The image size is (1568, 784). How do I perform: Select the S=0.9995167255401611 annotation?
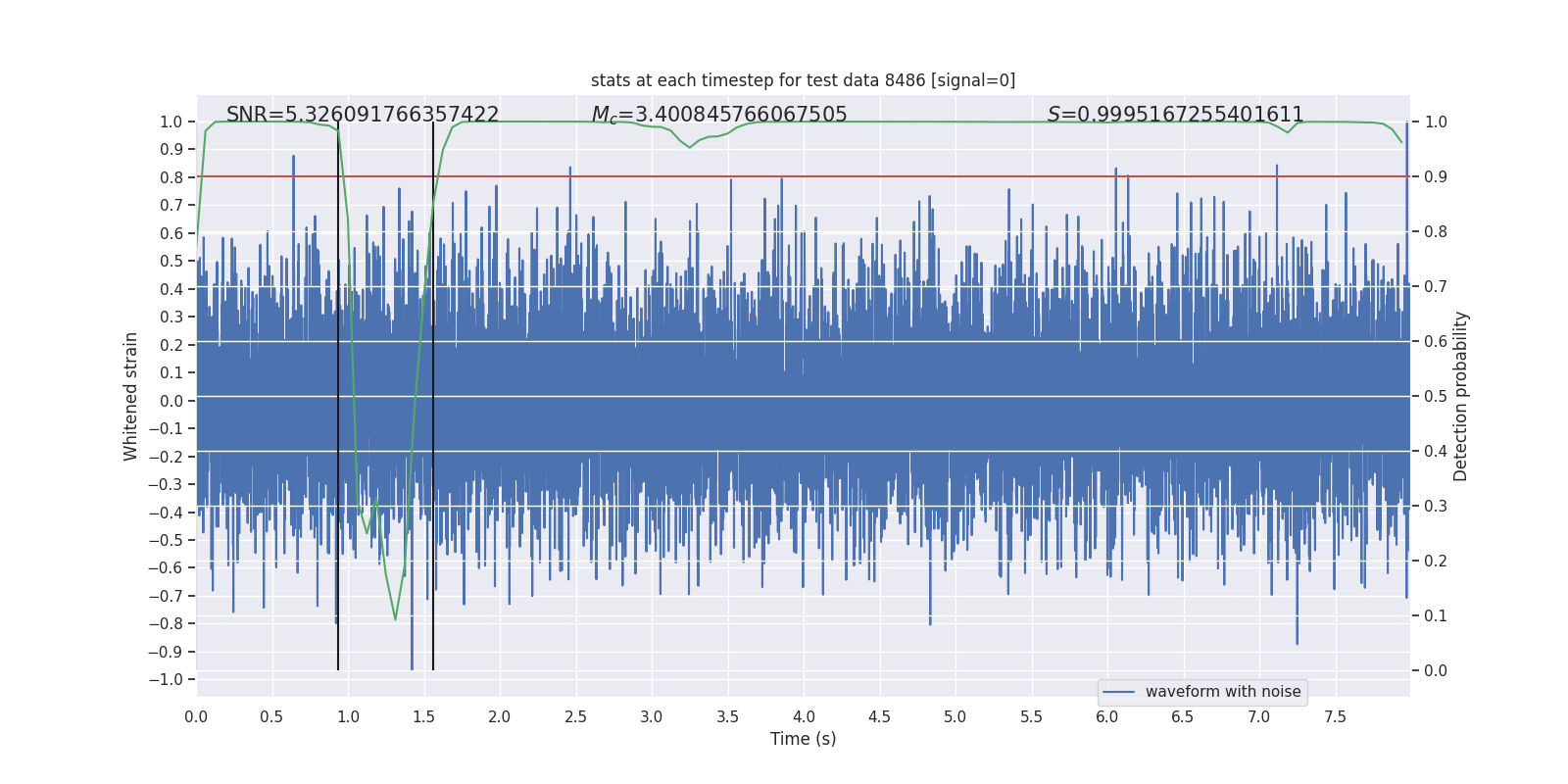[1175, 115]
